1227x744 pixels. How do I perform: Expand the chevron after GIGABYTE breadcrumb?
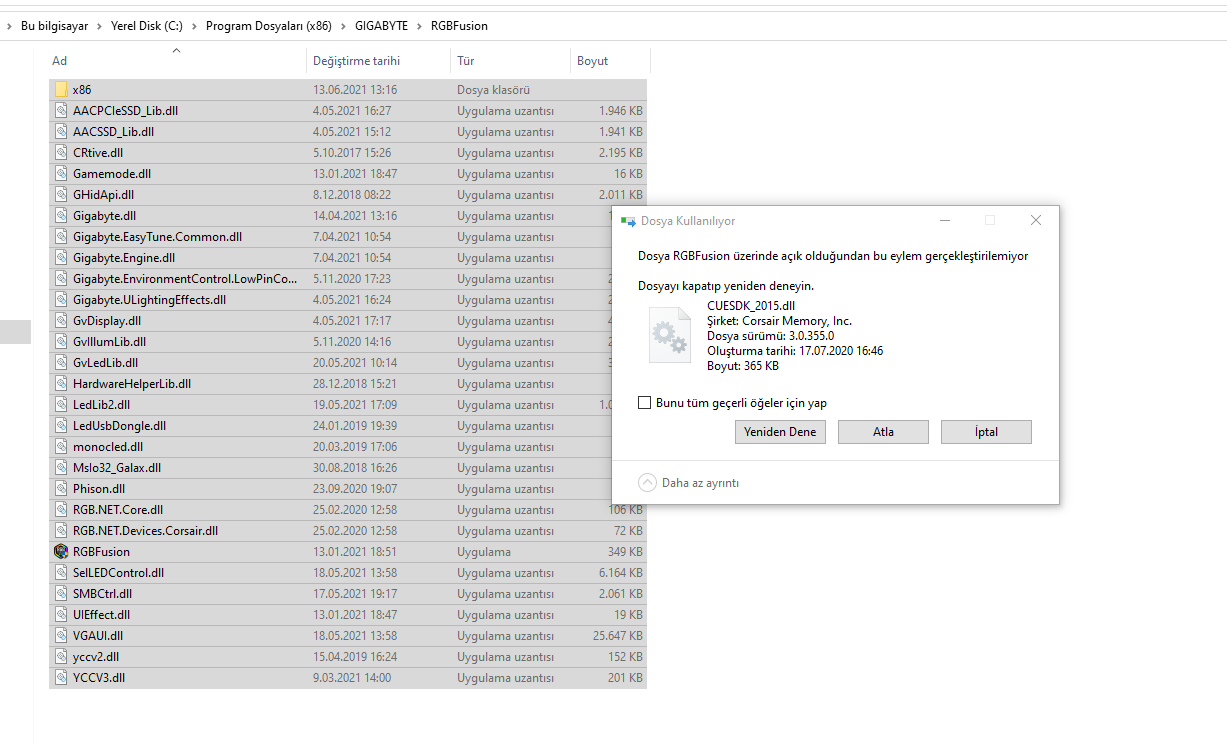[x=419, y=26]
